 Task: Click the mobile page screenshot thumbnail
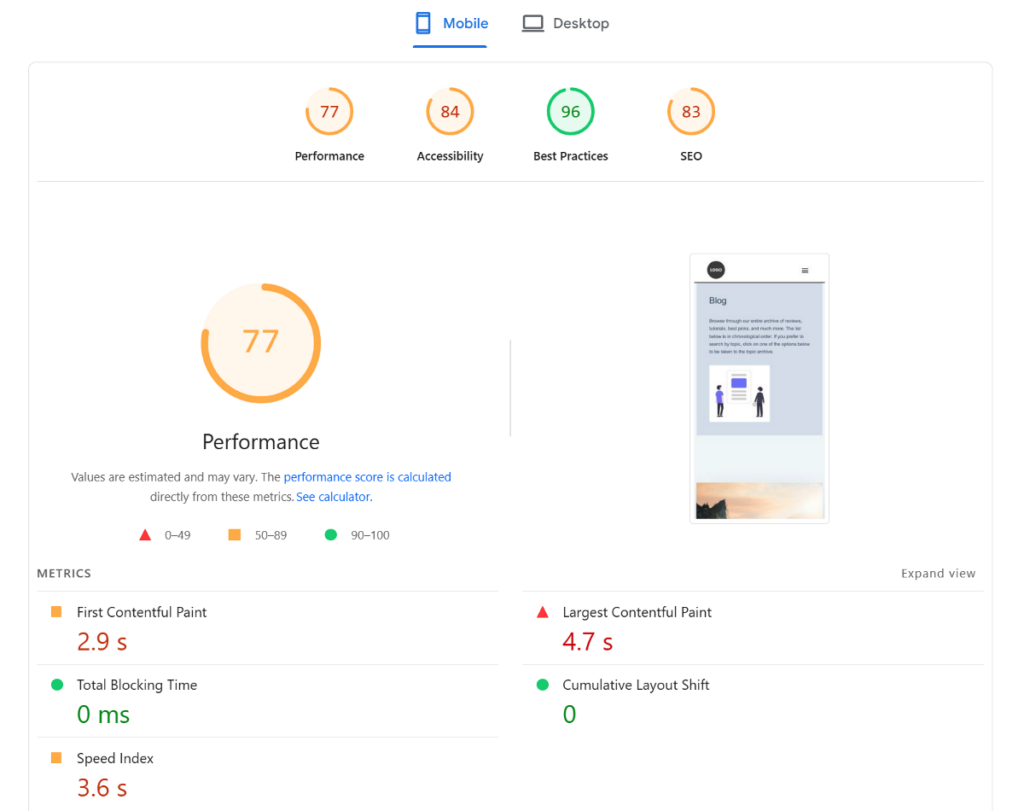(758, 388)
